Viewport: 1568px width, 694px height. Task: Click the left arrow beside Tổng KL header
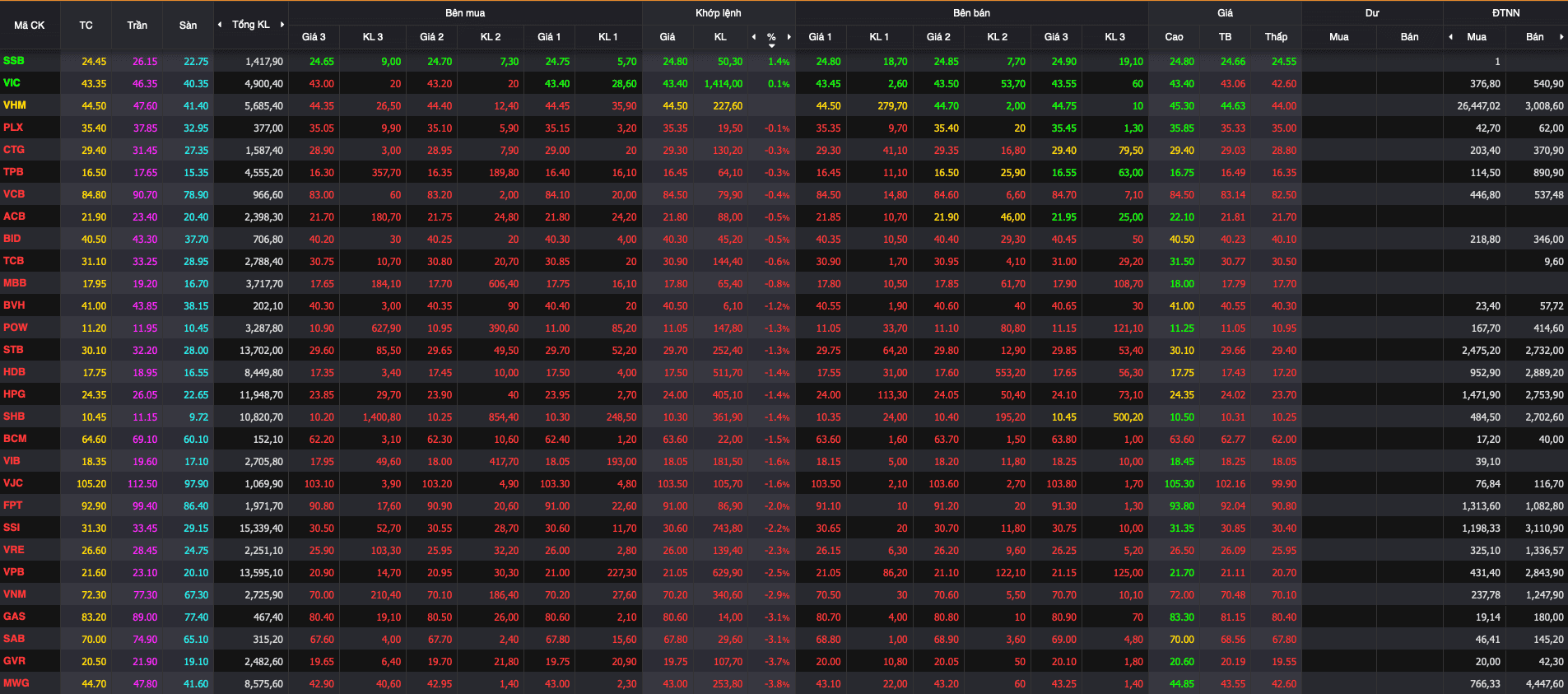pos(220,25)
